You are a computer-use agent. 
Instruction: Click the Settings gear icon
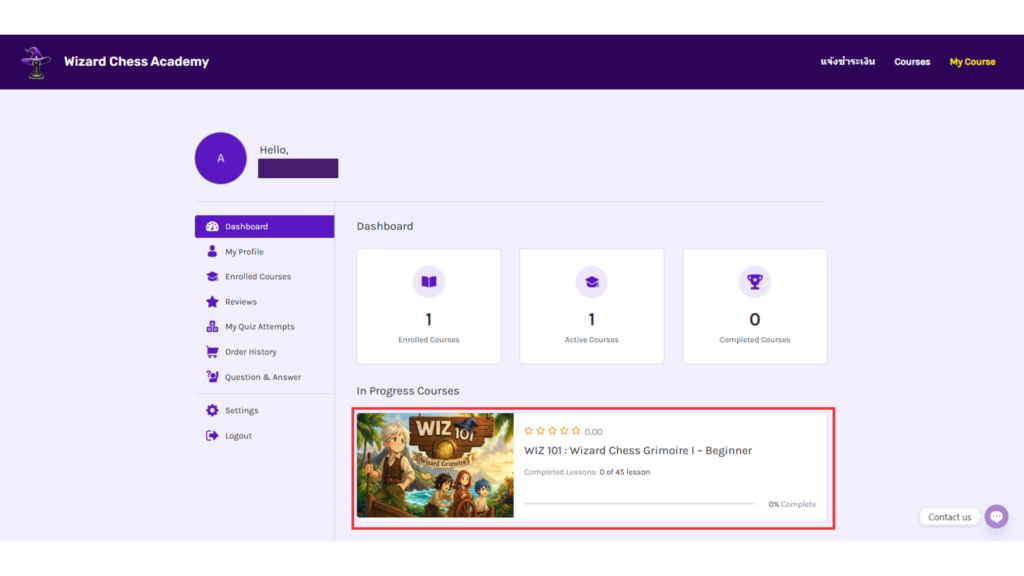tap(212, 411)
